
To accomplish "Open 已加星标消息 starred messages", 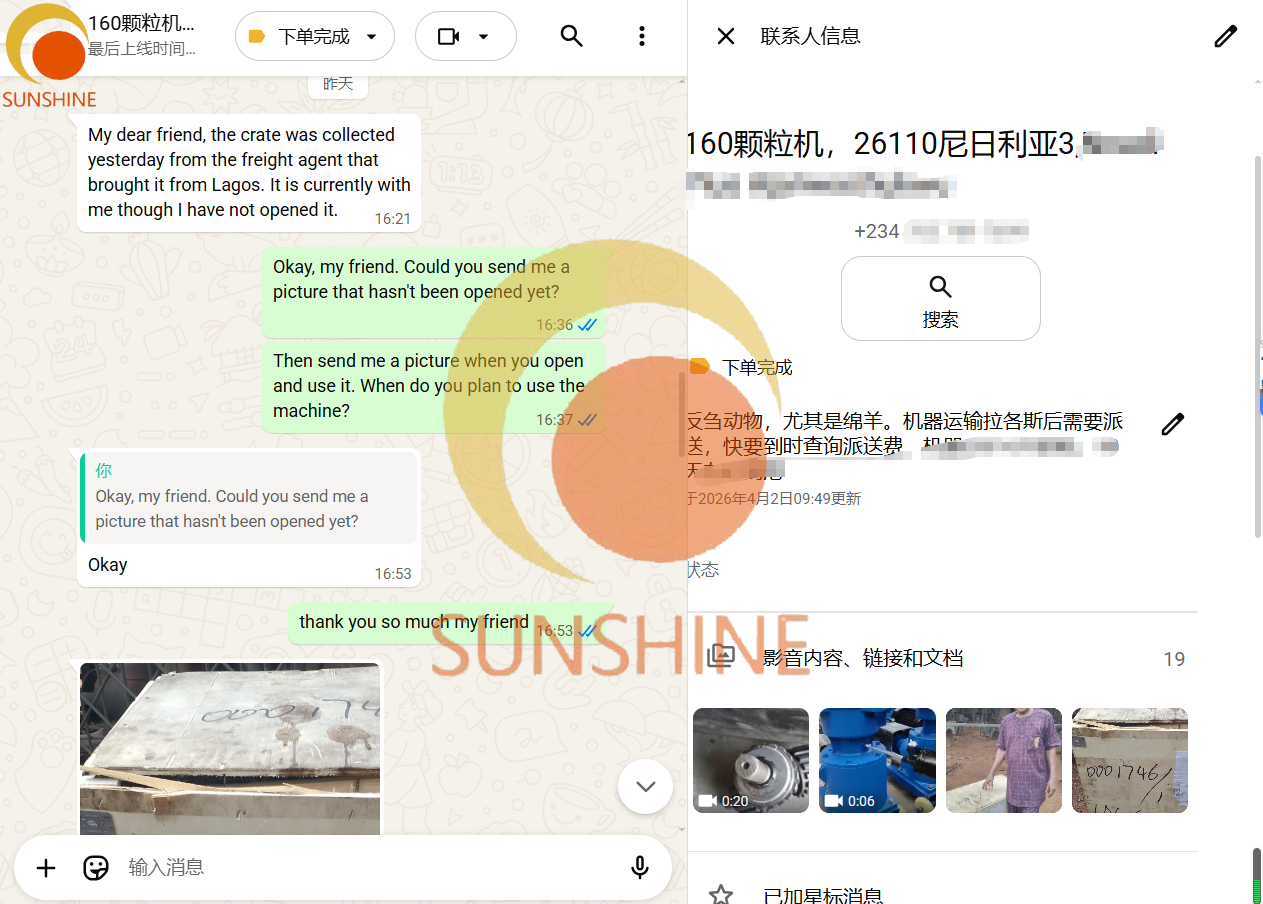I will [823, 895].
